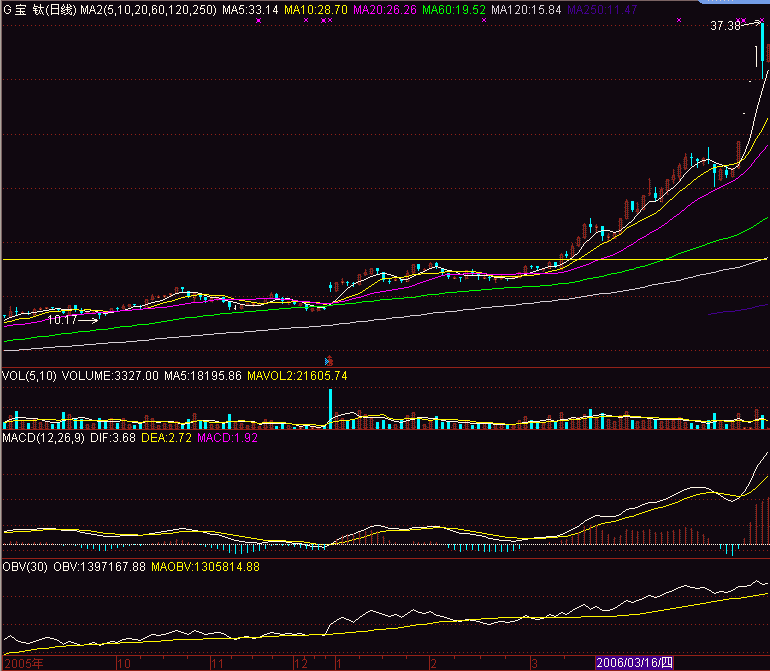The image size is (770, 671).
Task: Click the 10.17 low price arrow label
Action: pyautogui.click(x=70, y=320)
